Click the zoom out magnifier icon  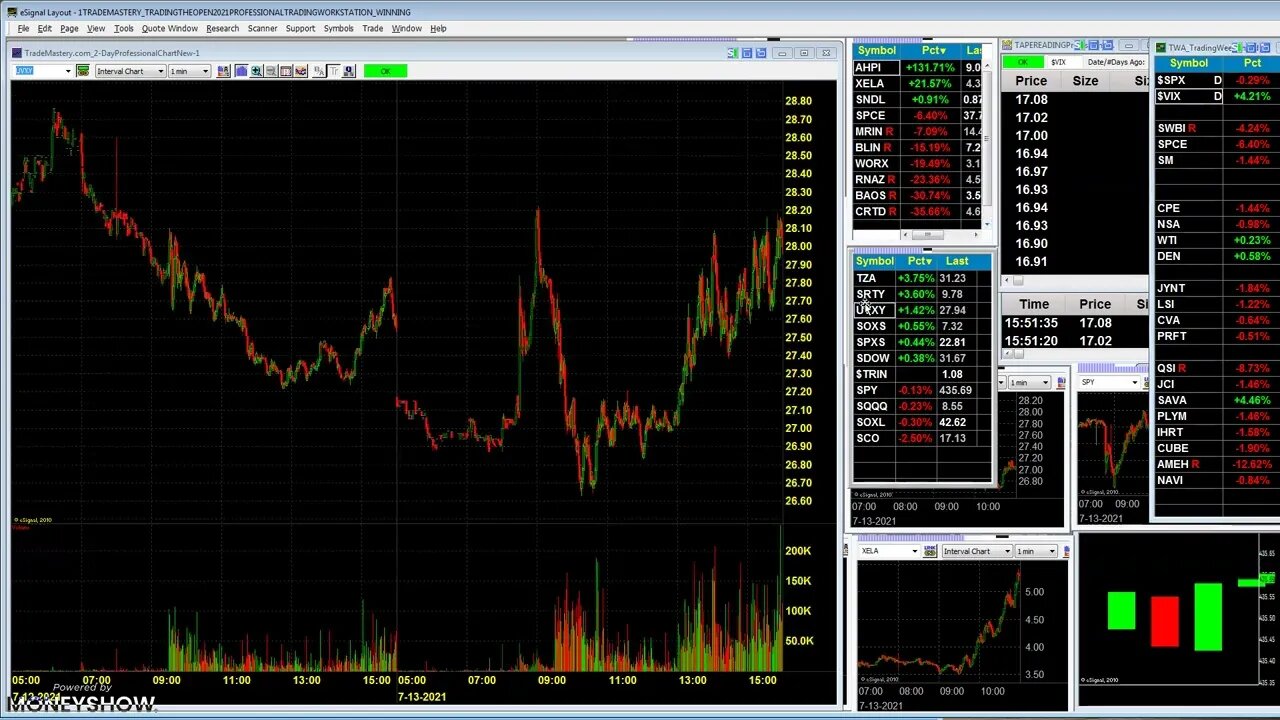[x=271, y=71]
